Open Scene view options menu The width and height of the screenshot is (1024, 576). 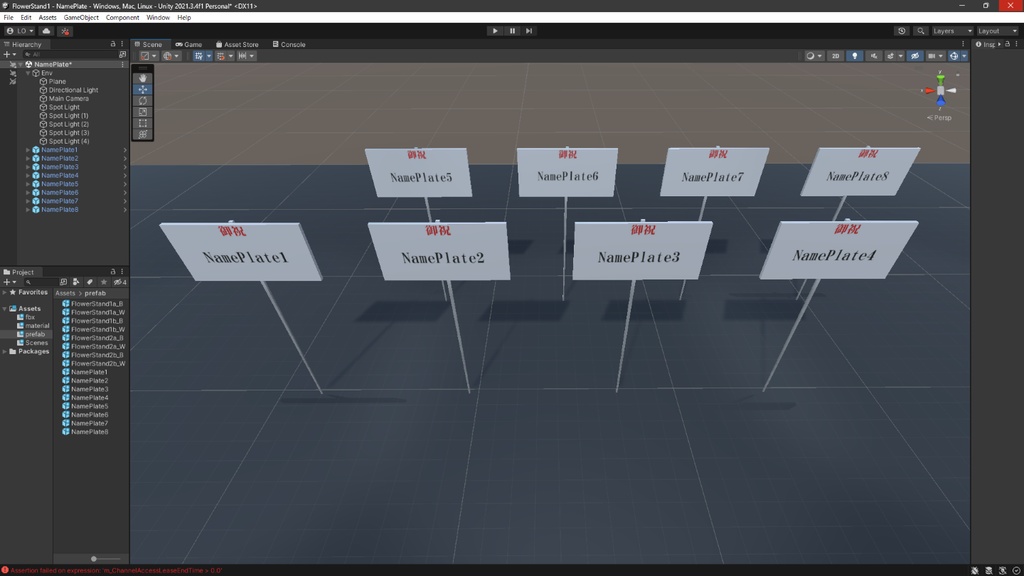tap(963, 44)
